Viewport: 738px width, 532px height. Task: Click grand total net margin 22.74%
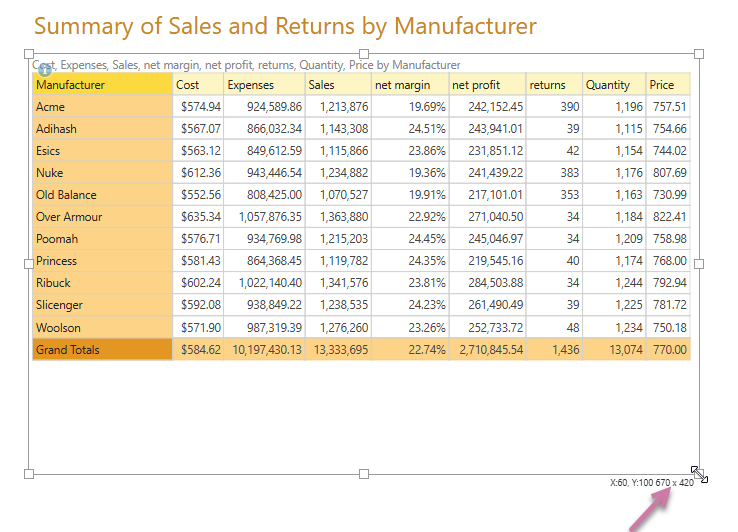427,350
